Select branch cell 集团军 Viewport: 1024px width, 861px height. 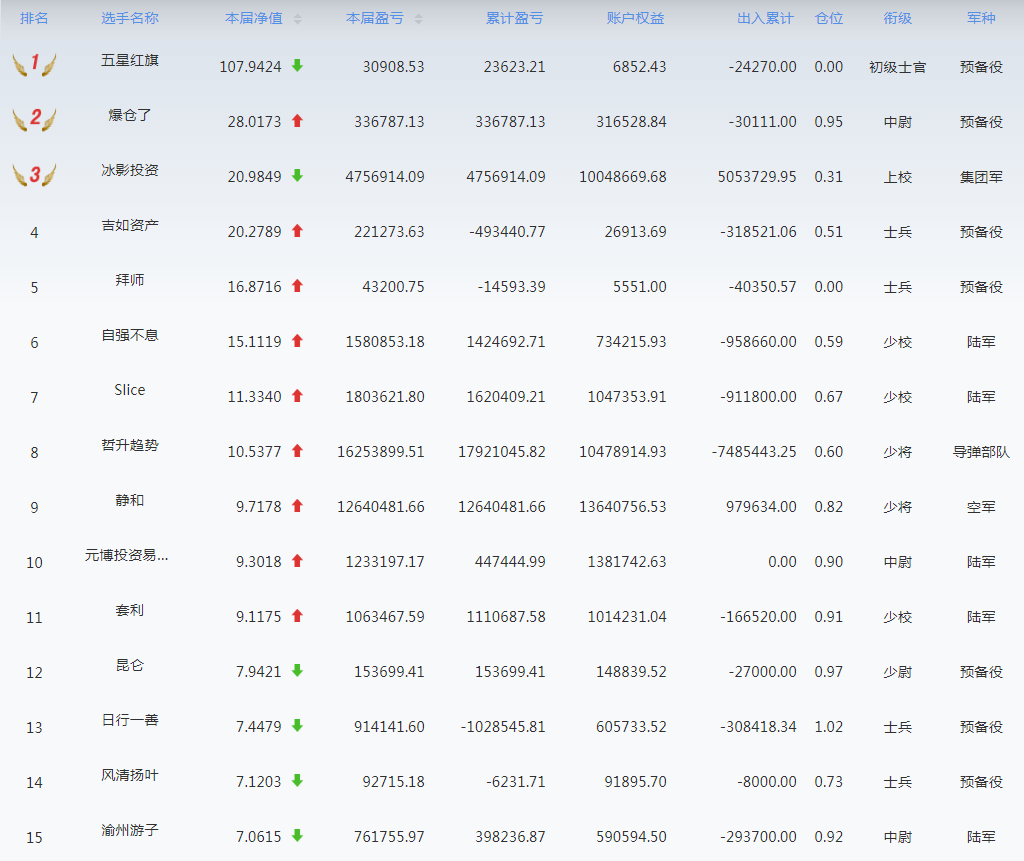click(x=981, y=177)
